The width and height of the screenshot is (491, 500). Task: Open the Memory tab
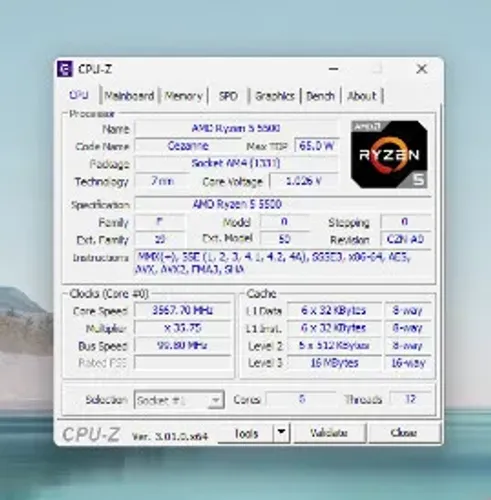click(x=183, y=96)
